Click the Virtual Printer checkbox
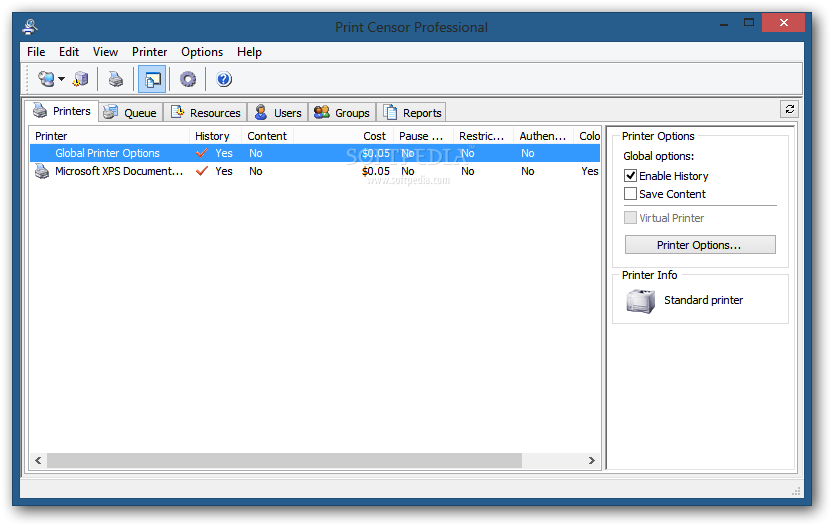Screen dimensions: 832x526 pos(630,218)
